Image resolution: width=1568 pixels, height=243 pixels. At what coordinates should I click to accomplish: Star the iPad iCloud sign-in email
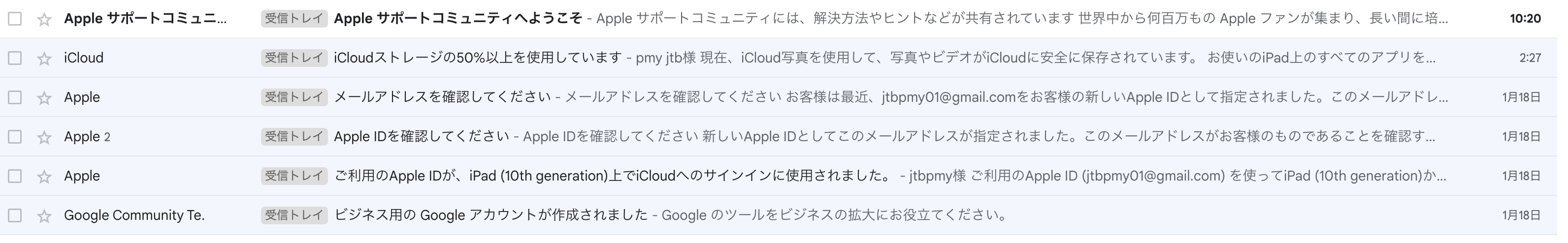point(44,177)
